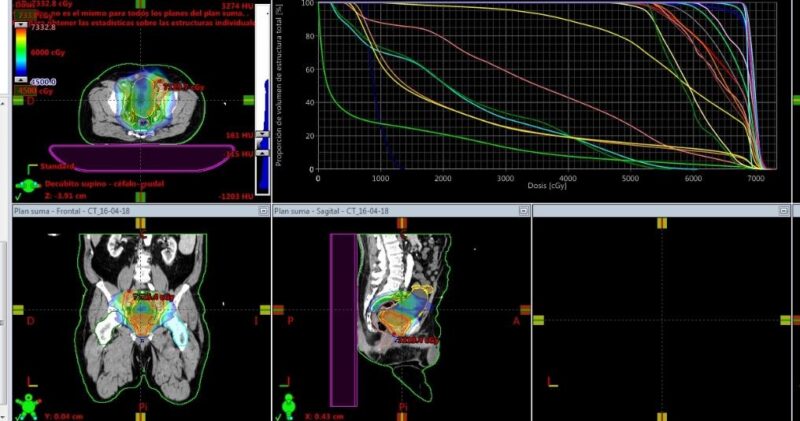
Task: Click the top plane handle in empty view
Action: (661, 222)
